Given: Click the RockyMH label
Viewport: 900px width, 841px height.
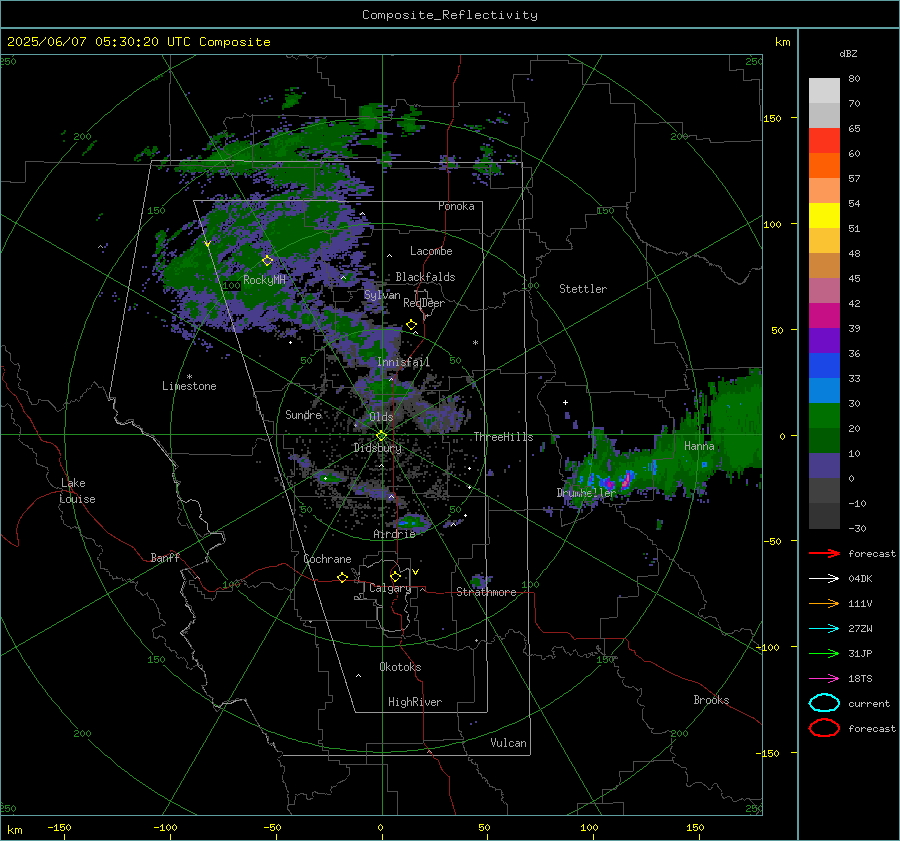Looking at the screenshot, I should [264, 280].
